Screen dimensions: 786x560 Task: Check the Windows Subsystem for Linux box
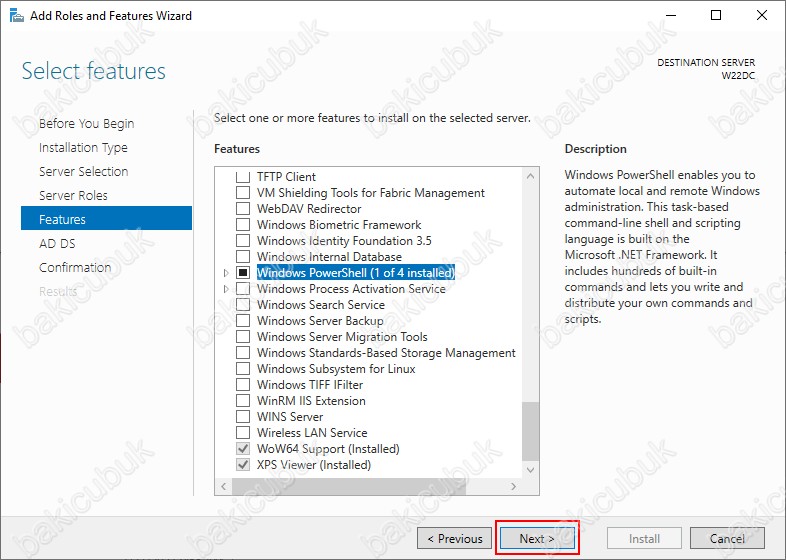pos(243,369)
